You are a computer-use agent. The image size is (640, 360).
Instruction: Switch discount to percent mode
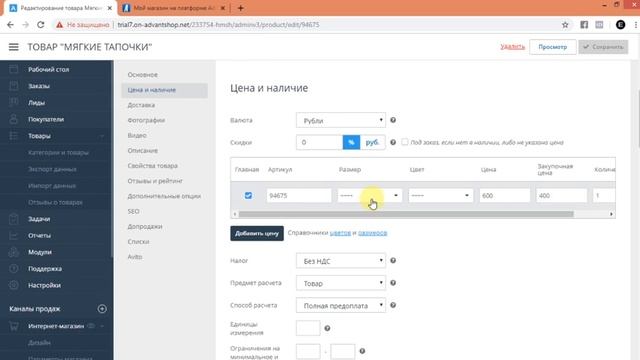click(x=351, y=142)
